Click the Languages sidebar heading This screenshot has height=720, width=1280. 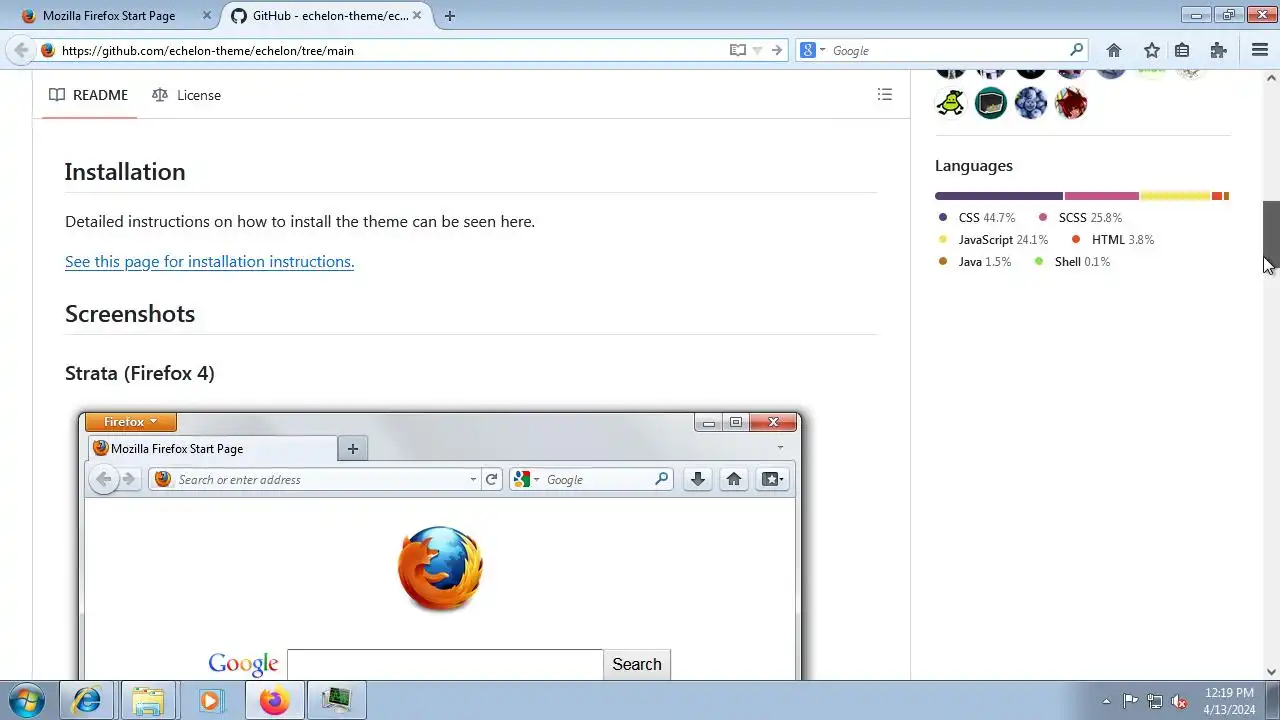point(974,166)
